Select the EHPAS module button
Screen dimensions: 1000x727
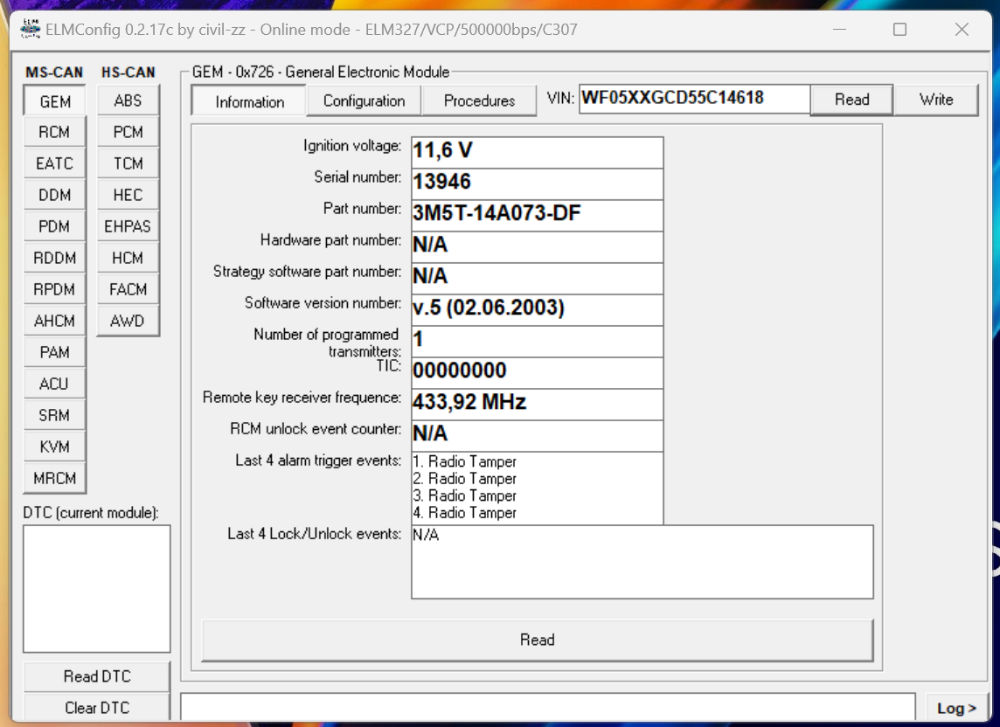[x=128, y=226]
